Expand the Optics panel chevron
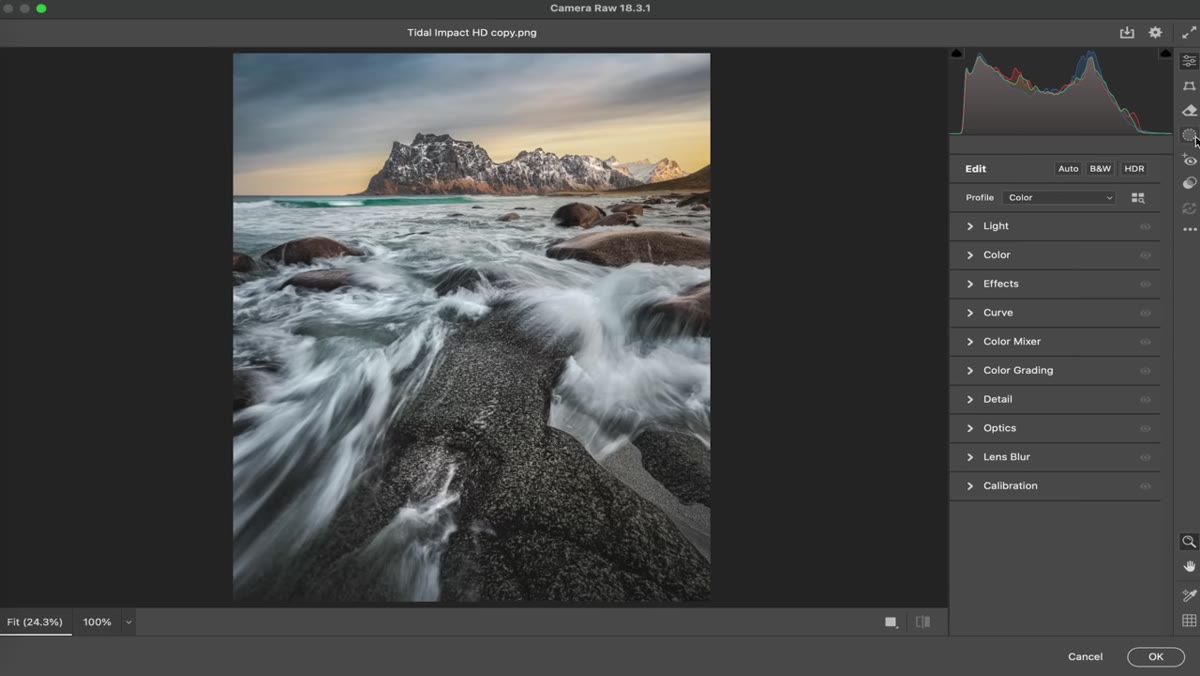 pyautogui.click(x=970, y=429)
